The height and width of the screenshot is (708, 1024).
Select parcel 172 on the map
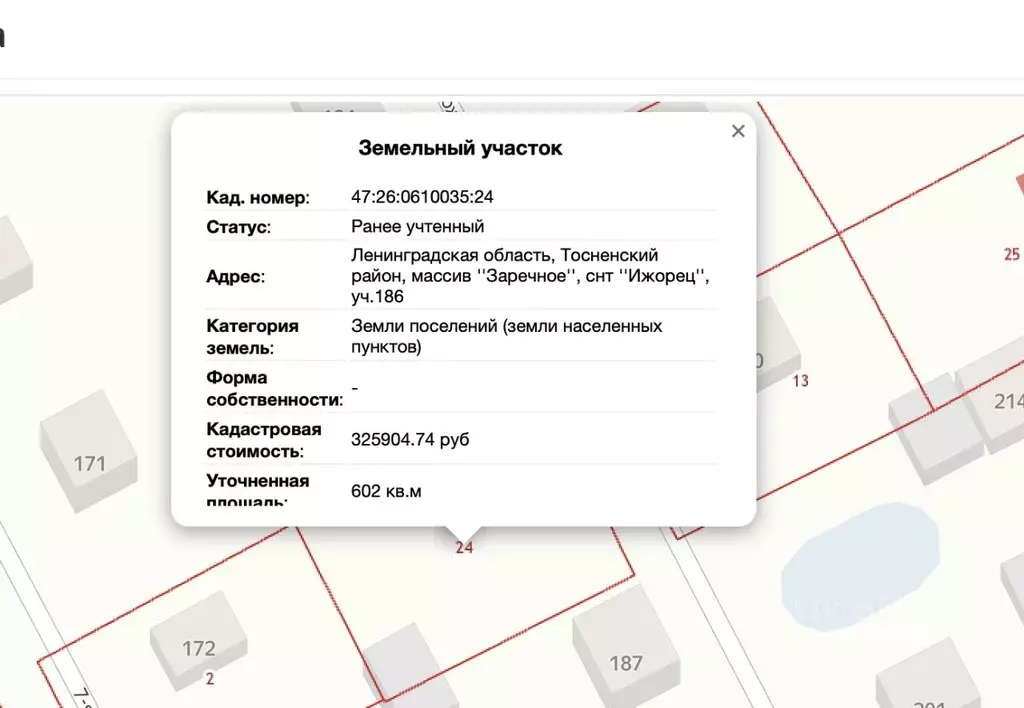tap(200, 647)
